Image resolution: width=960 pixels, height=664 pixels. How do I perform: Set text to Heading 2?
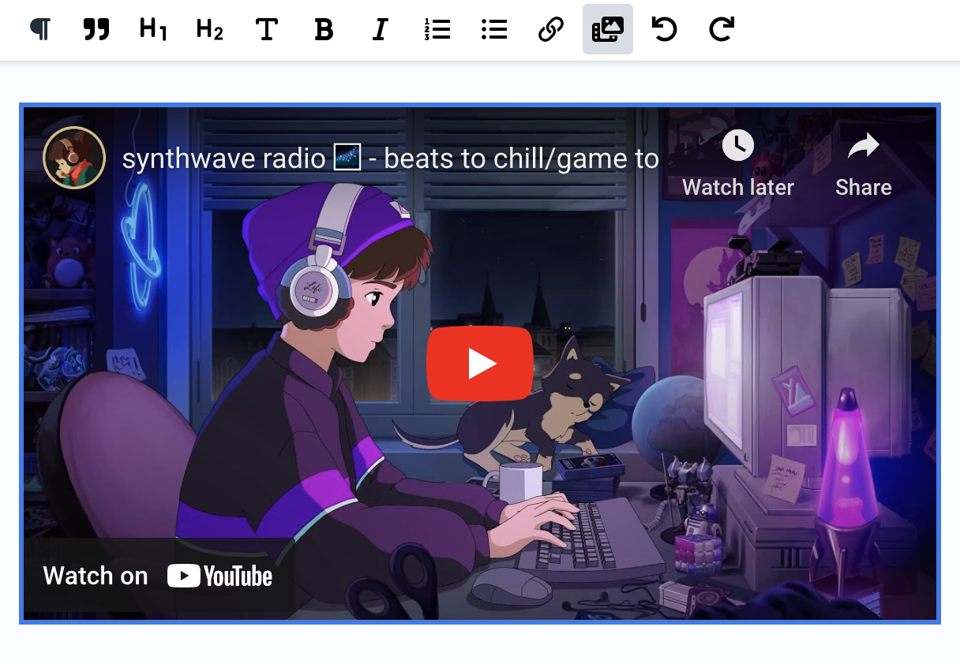pyautogui.click(x=209, y=29)
